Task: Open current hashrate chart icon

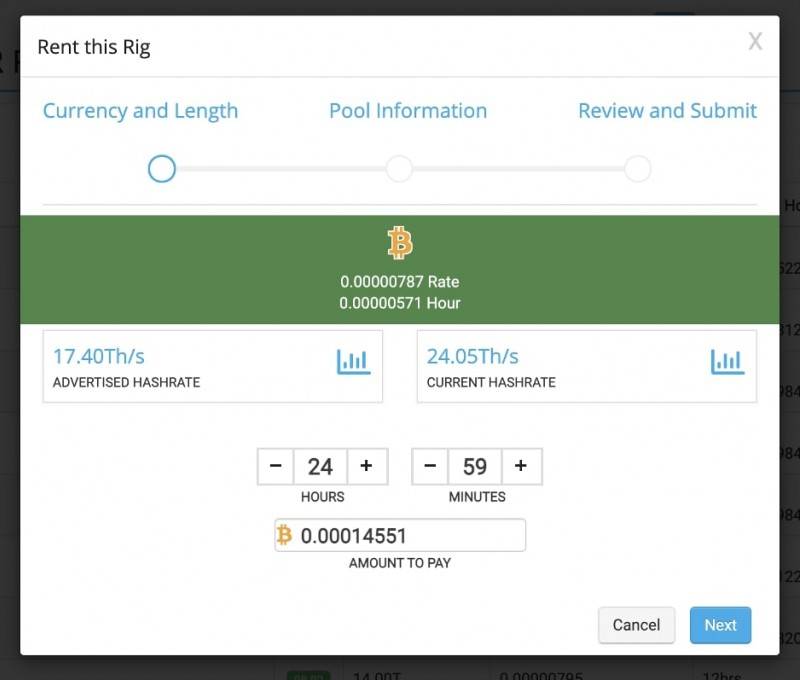Action: tap(728, 362)
